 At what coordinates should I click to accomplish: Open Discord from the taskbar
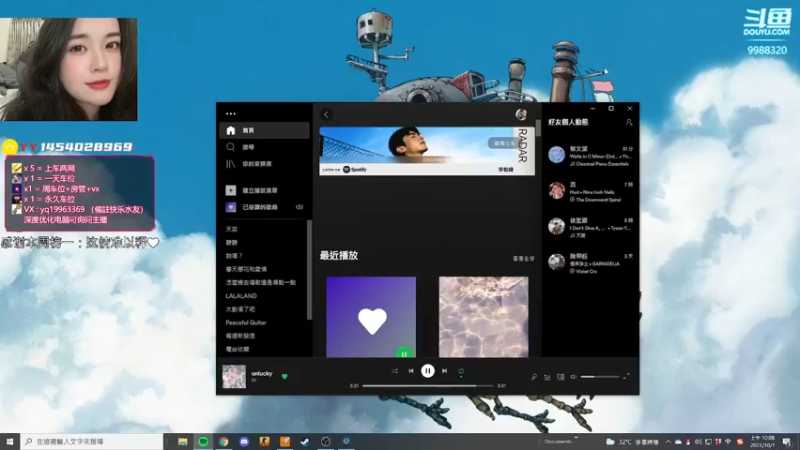coord(244,441)
